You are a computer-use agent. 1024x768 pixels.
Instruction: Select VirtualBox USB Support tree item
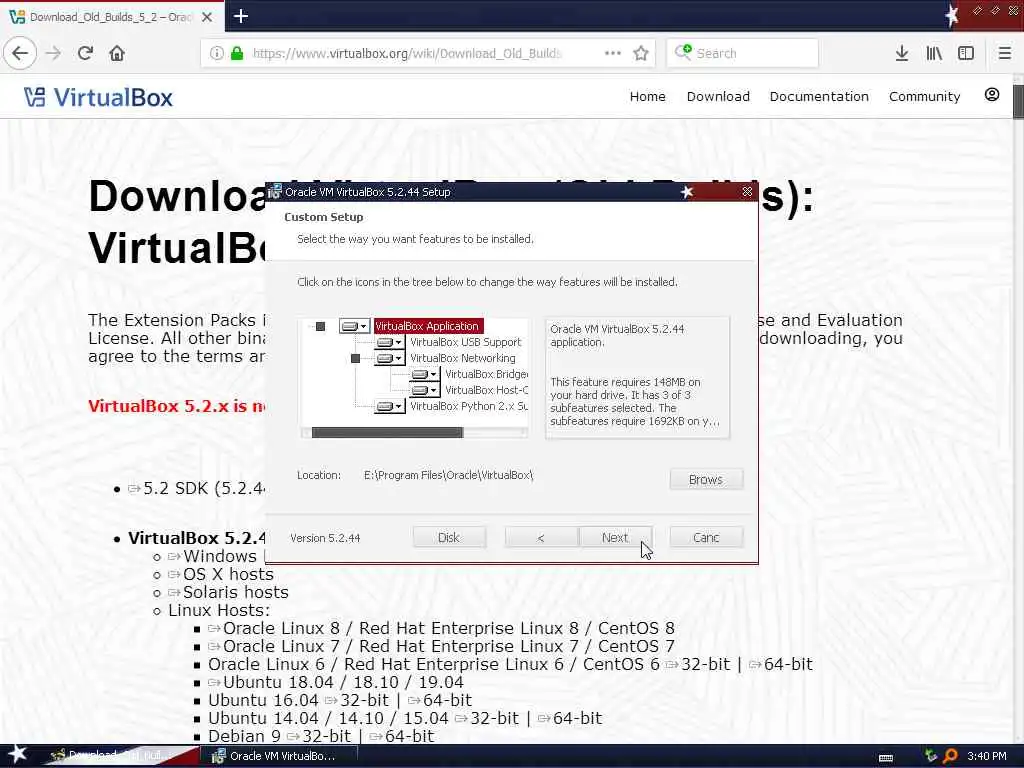click(466, 342)
